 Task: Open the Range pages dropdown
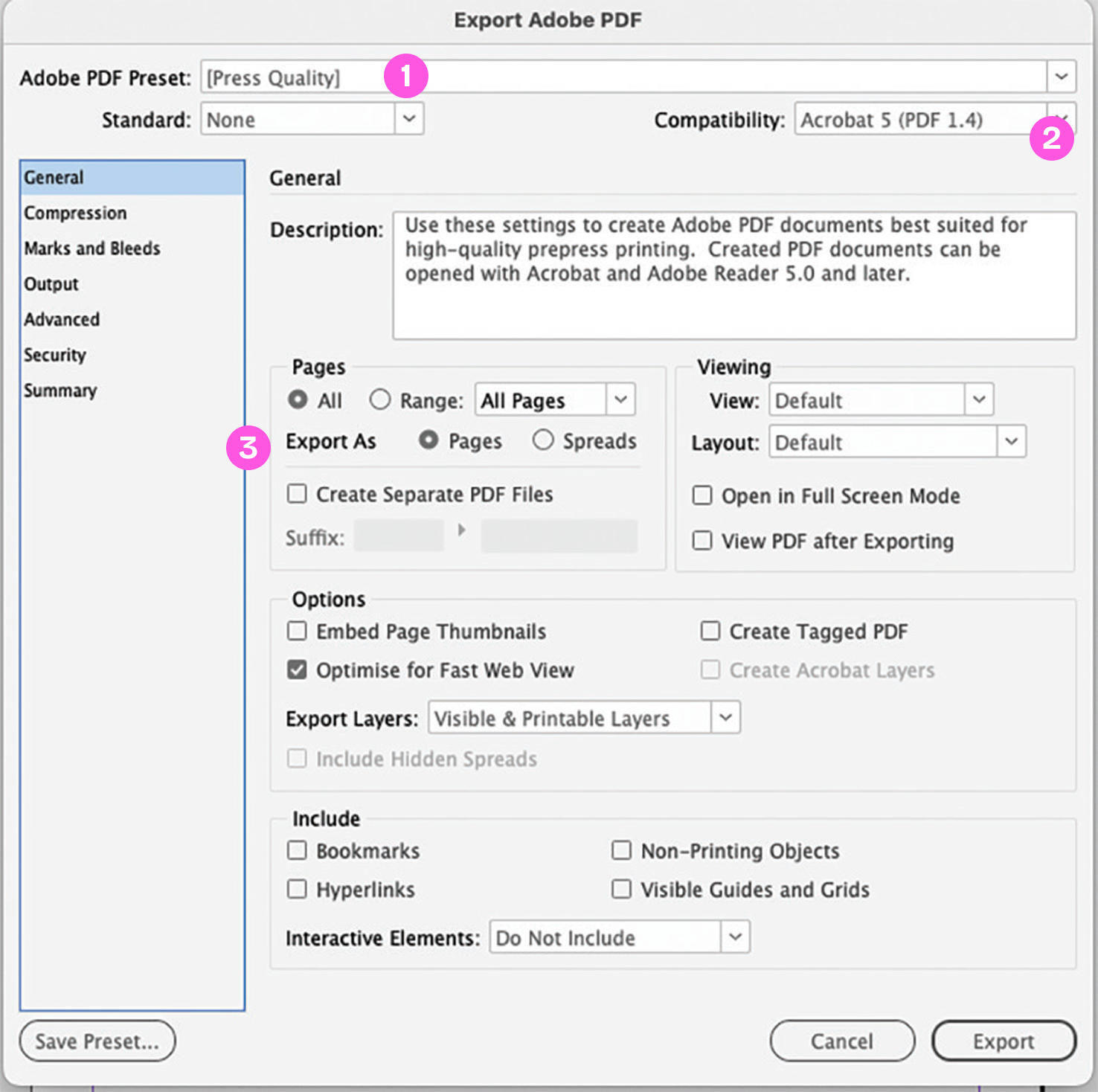(x=620, y=399)
